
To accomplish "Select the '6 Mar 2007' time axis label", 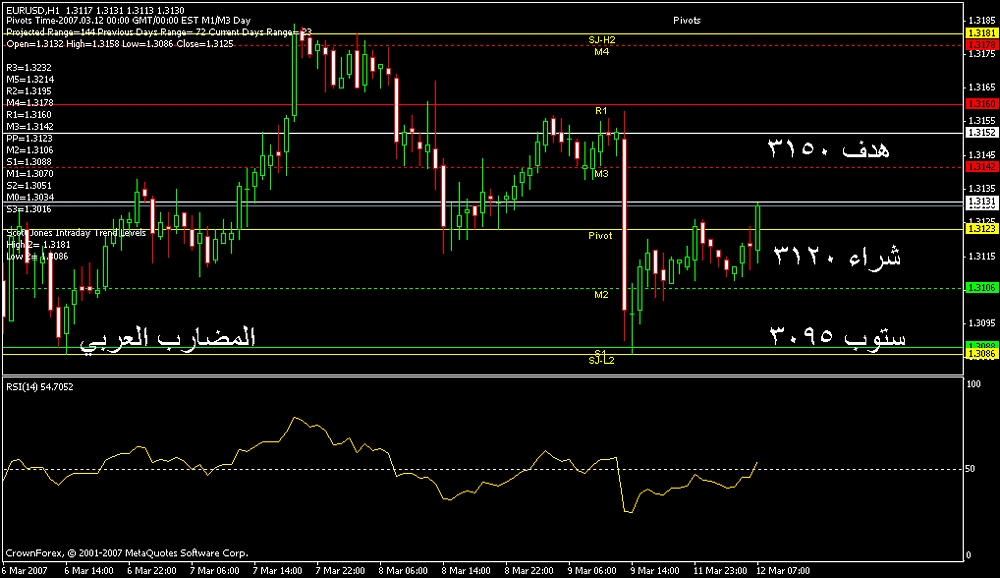I will (24, 570).
